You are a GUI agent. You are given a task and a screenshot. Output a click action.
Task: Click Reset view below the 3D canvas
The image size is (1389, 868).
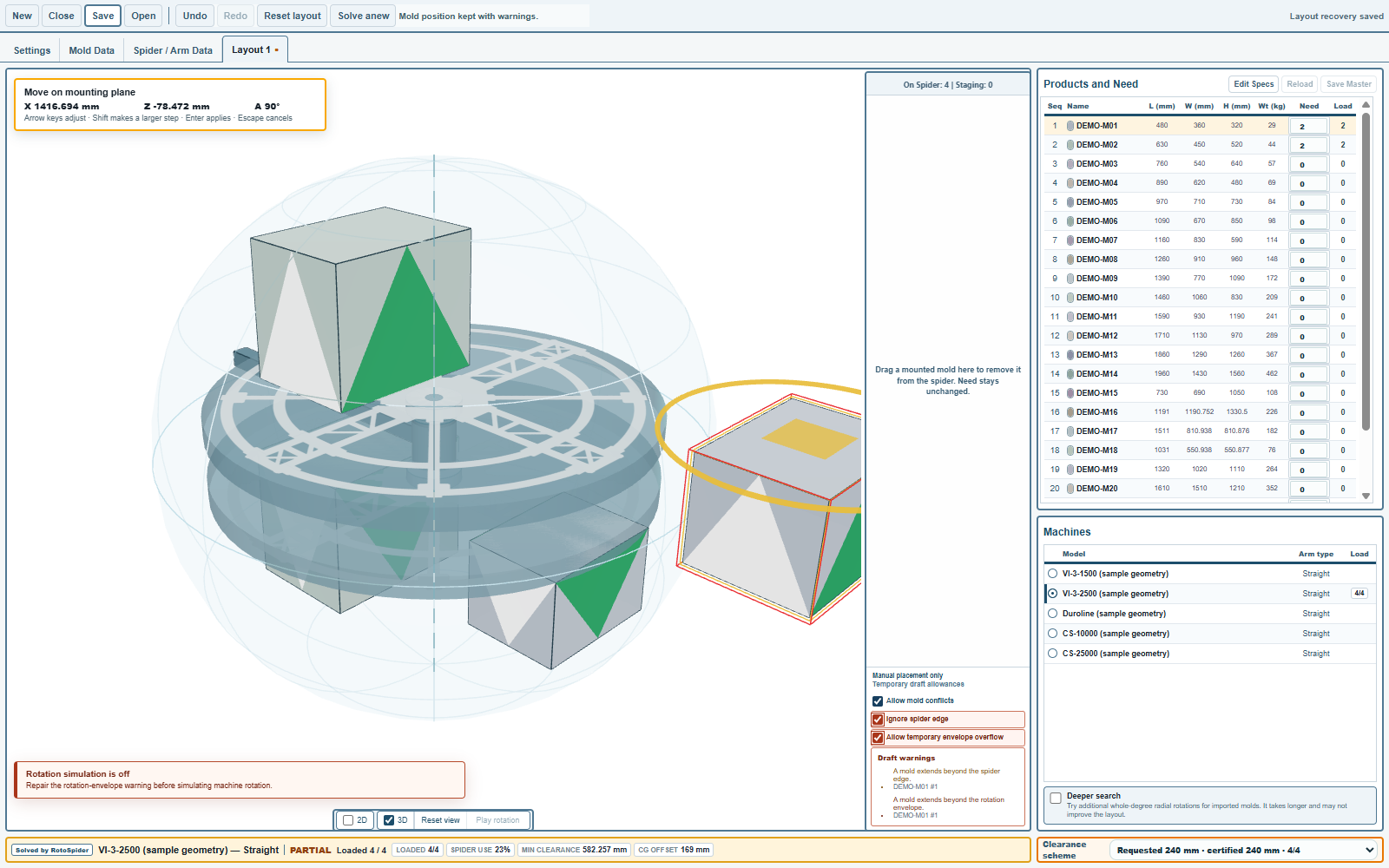click(441, 820)
